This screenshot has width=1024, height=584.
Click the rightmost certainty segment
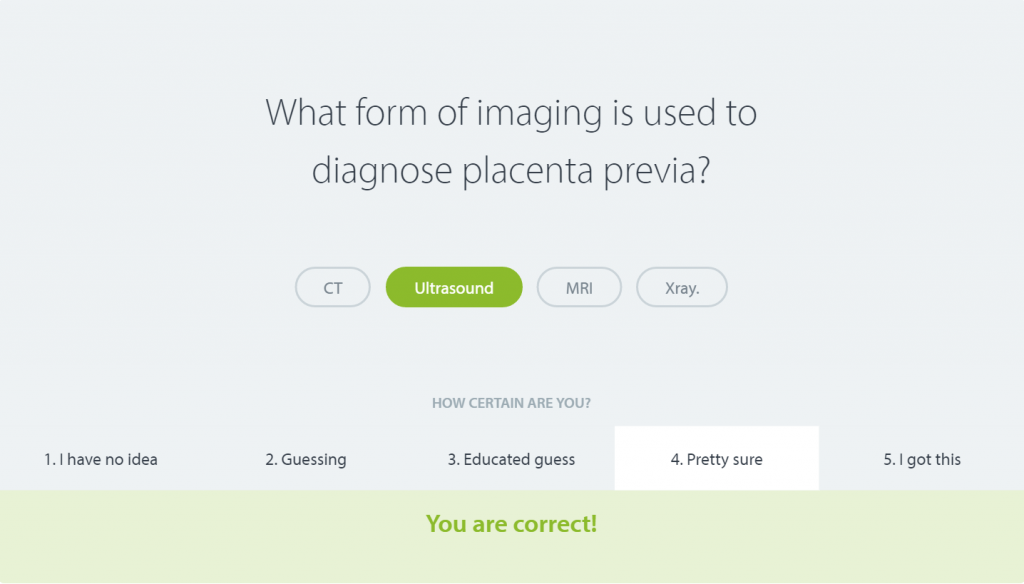pos(921,459)
